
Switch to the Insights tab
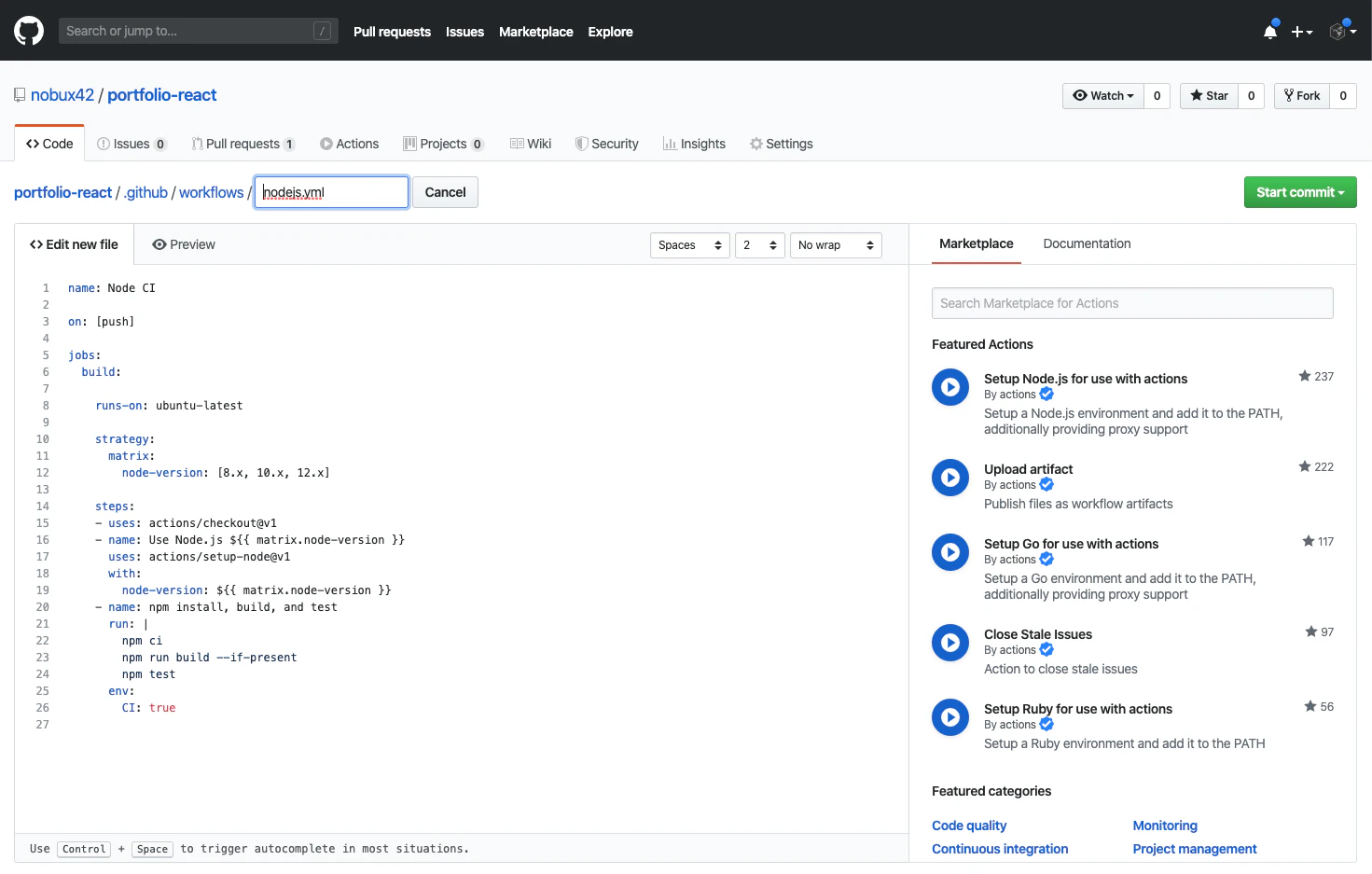click(x=694, y=144)
